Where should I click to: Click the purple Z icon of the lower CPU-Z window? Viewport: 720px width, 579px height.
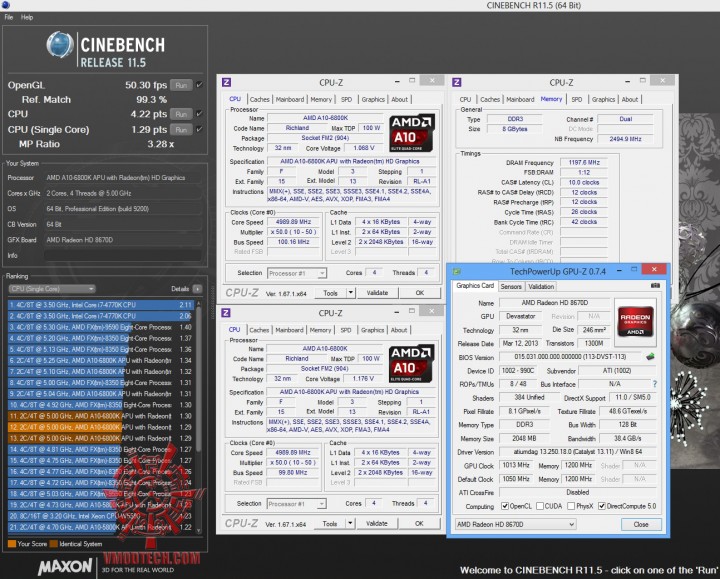click(226, 313)
